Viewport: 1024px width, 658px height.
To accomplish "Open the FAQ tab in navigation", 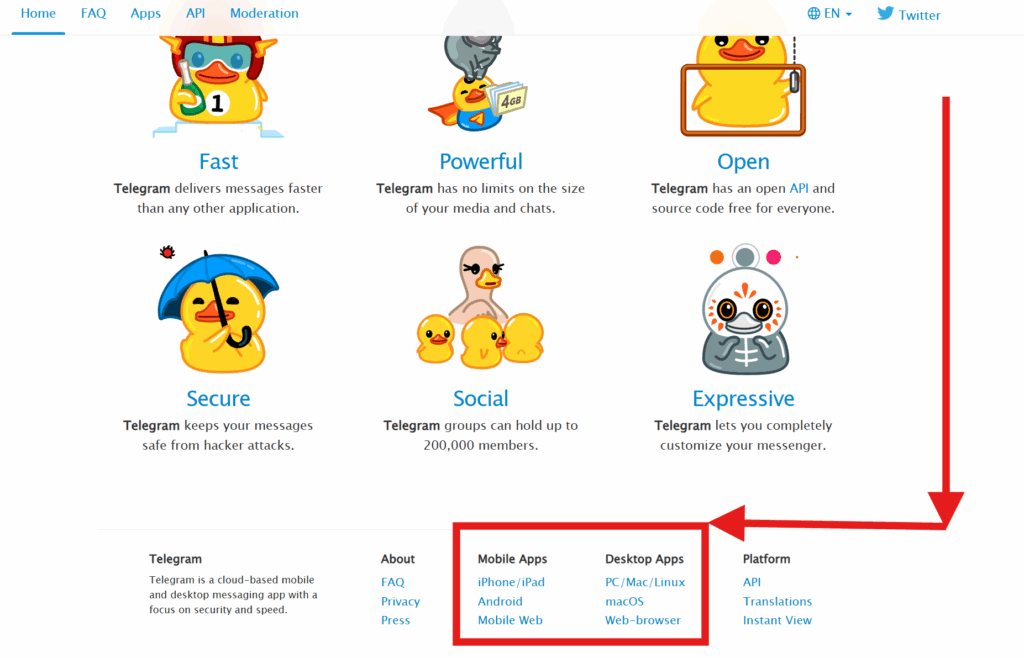I will click(93, 13).
